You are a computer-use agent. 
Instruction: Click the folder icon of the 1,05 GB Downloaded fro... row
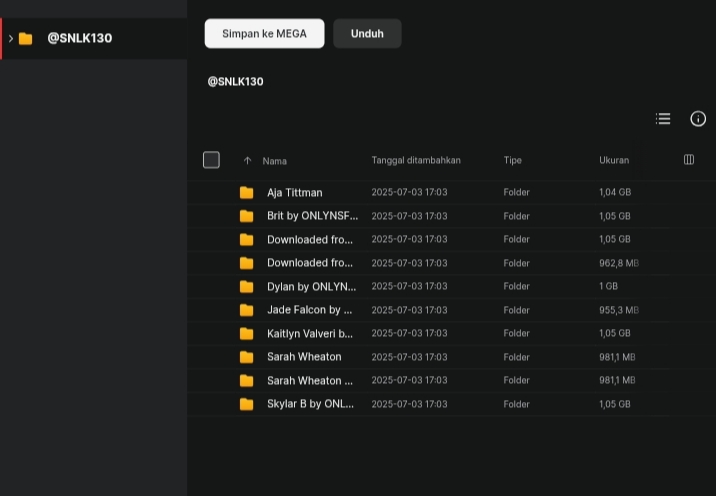click(247, 239)
